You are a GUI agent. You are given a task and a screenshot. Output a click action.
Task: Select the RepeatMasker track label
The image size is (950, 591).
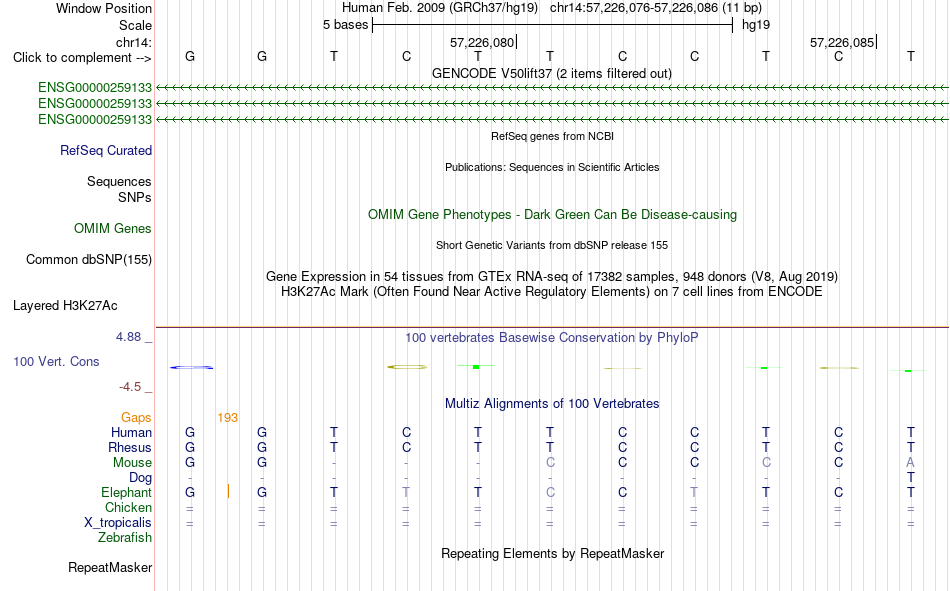coord(110,567)
